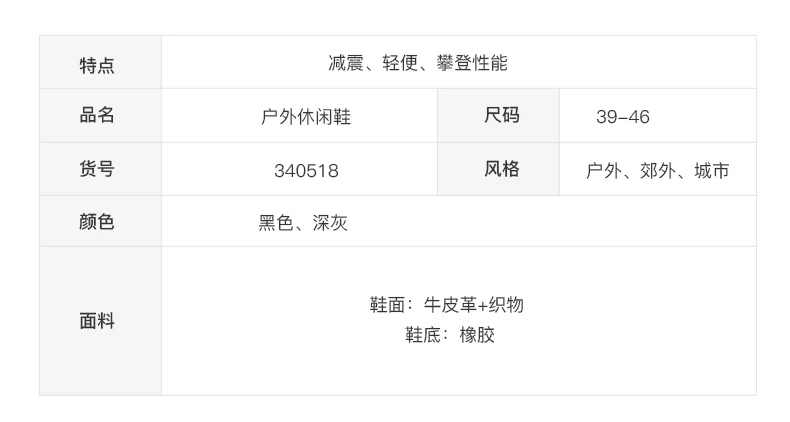Select the 黑色 color text
The height and width of the screenshot is (422, 790).
click(276, 223)
